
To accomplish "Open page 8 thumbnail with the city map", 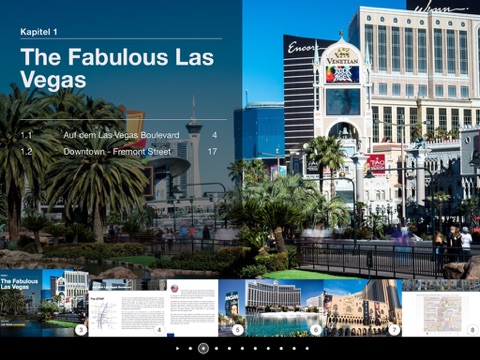I will [441, 308].
